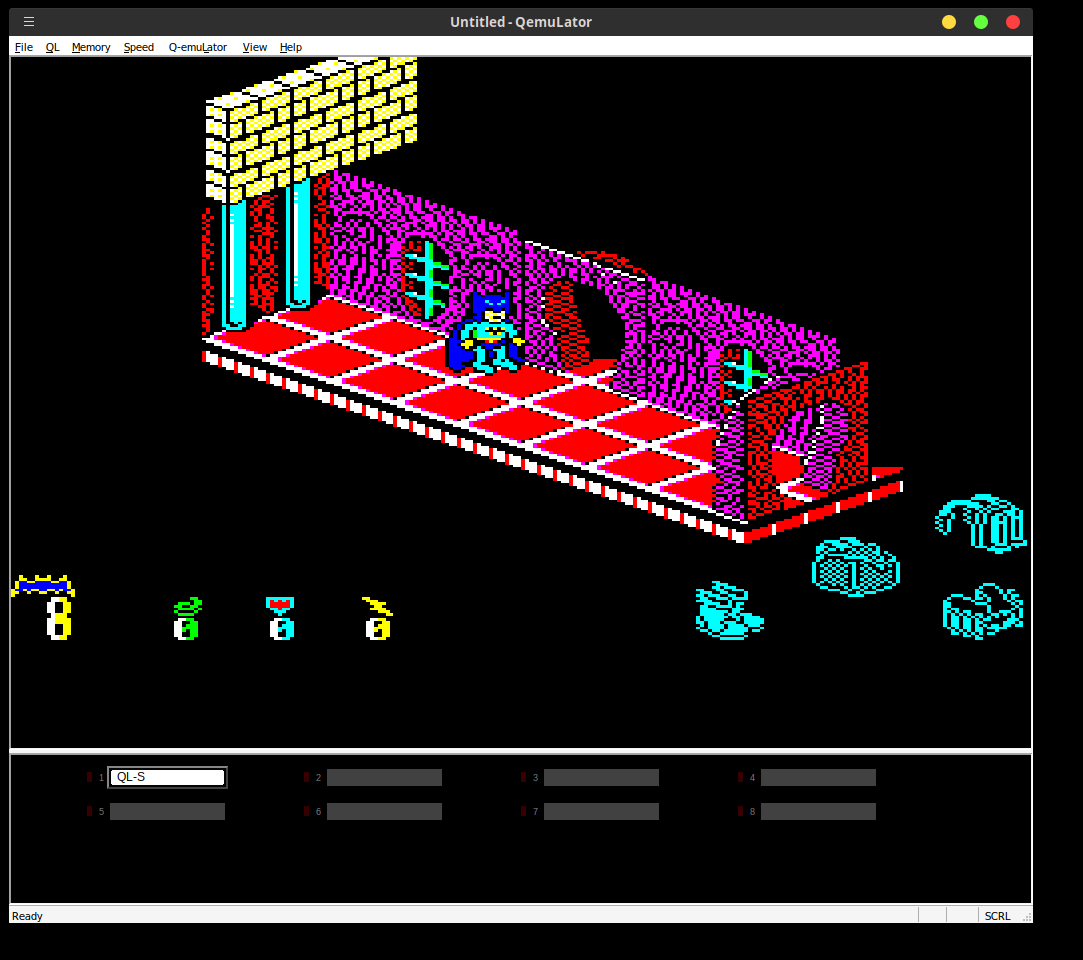Click drive 1 activity LED indicator
This screenshot has width=1083, height=960.
tap(90, 777)
